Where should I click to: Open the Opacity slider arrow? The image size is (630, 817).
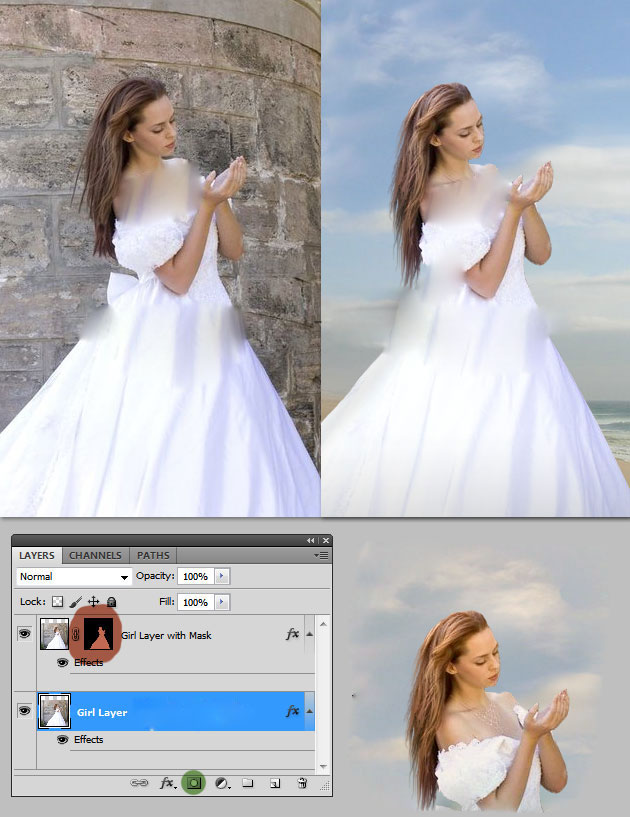(x=222, y=577)
